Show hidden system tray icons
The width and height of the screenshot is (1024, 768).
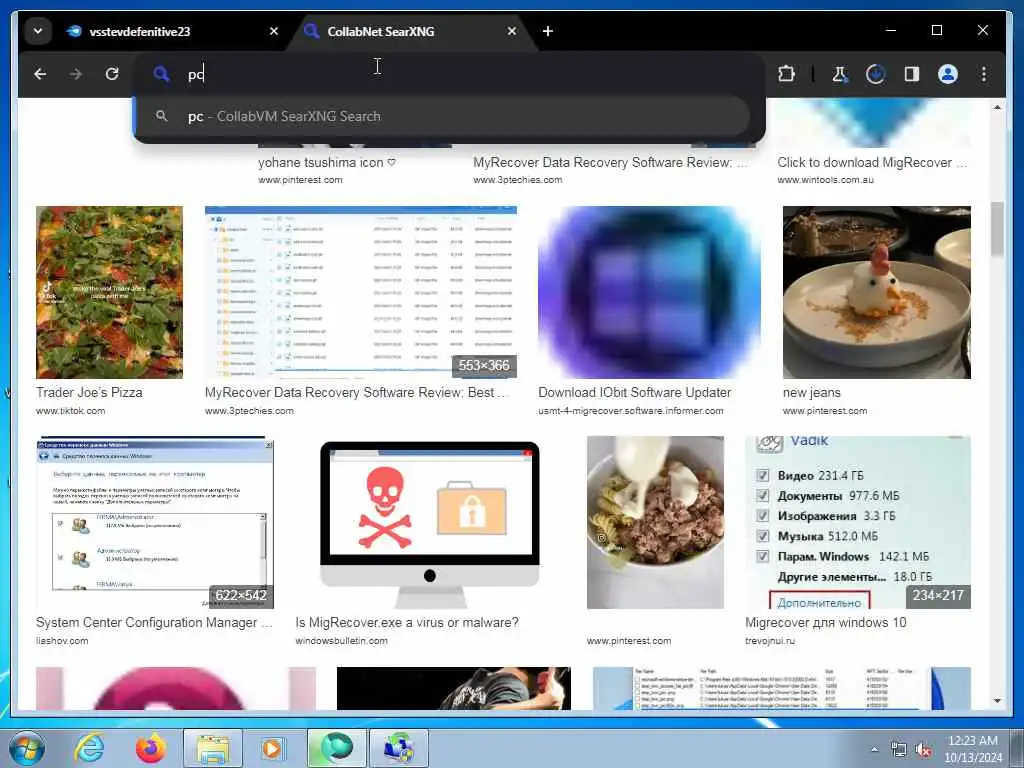click(874, 750)
